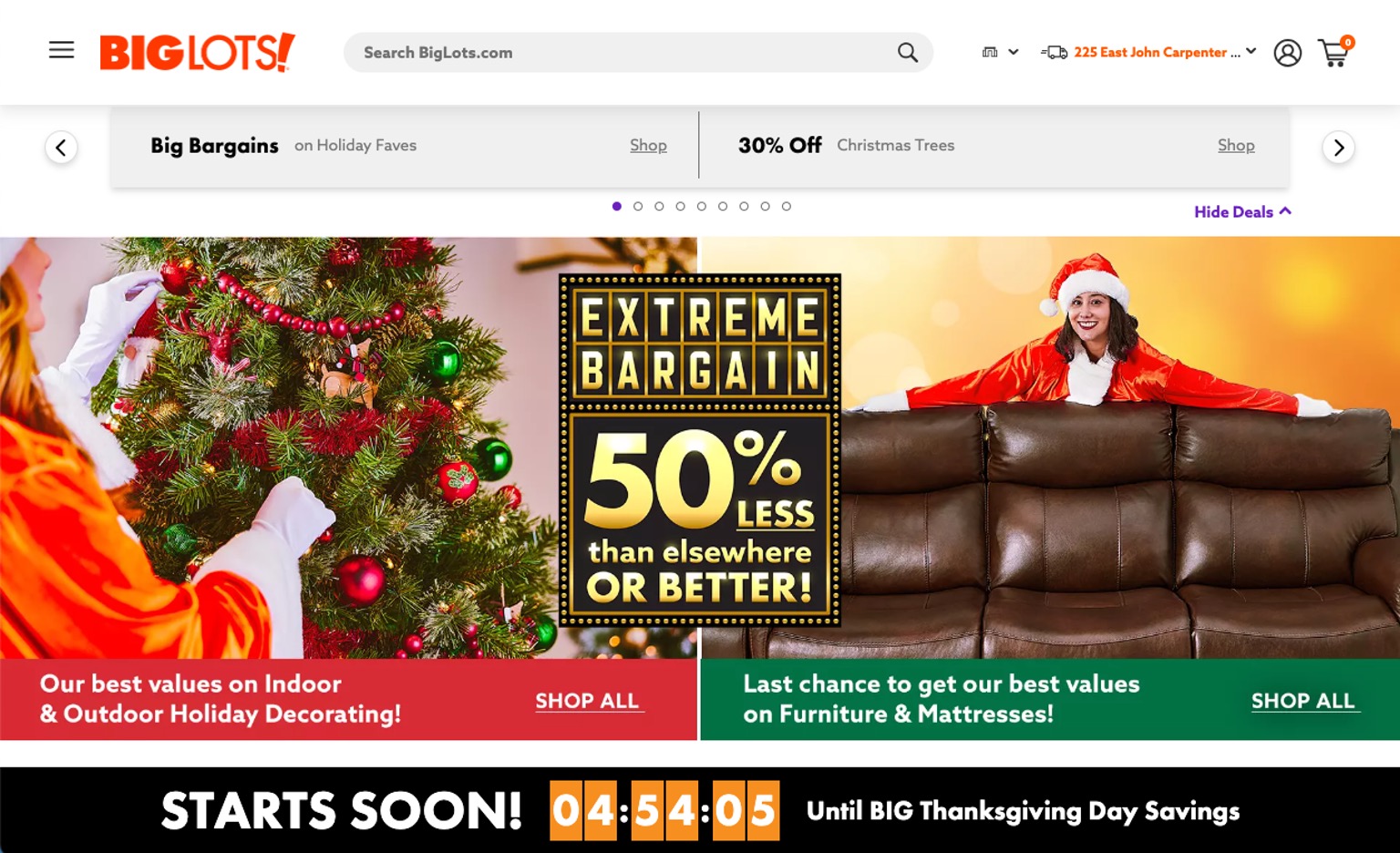Click the Big Lots logo

click(x=198, y=52)
